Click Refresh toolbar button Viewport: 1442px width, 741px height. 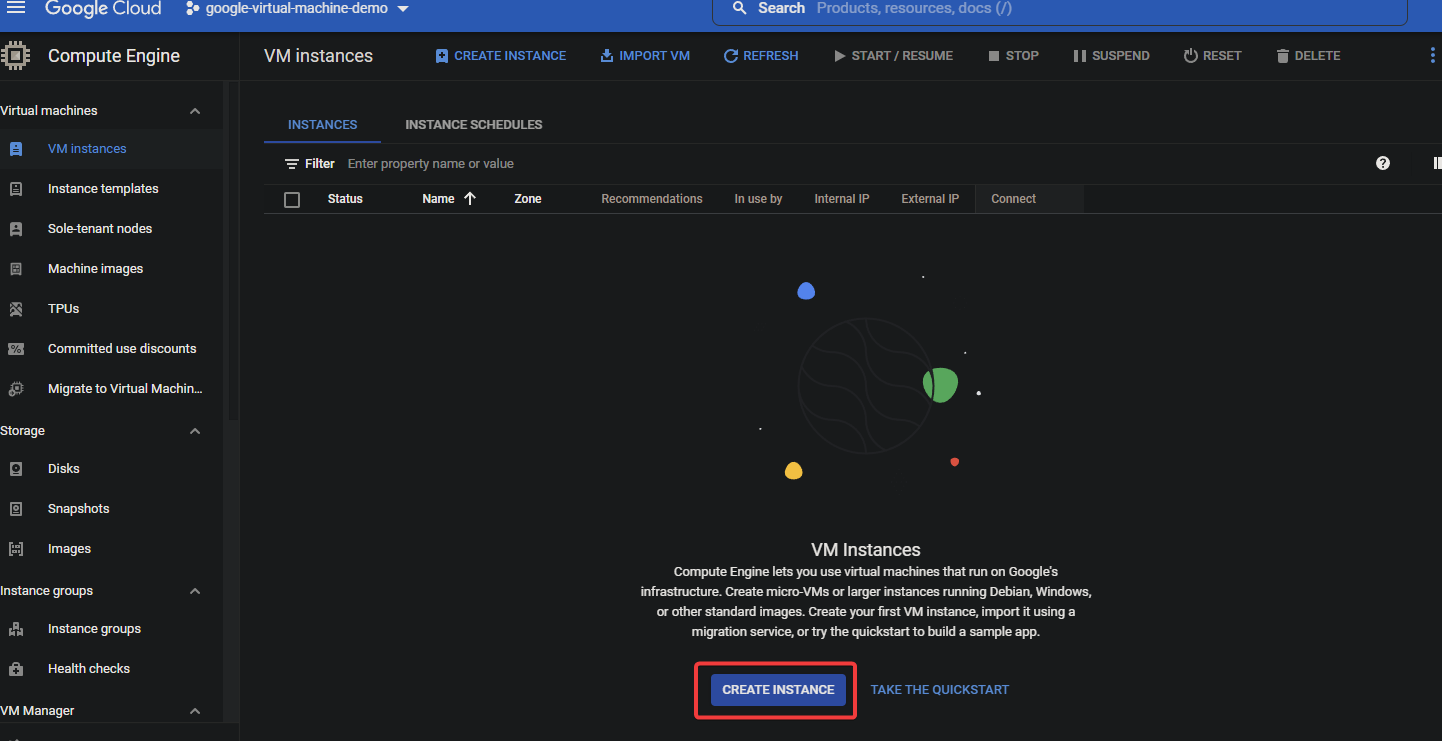point(761,56)
